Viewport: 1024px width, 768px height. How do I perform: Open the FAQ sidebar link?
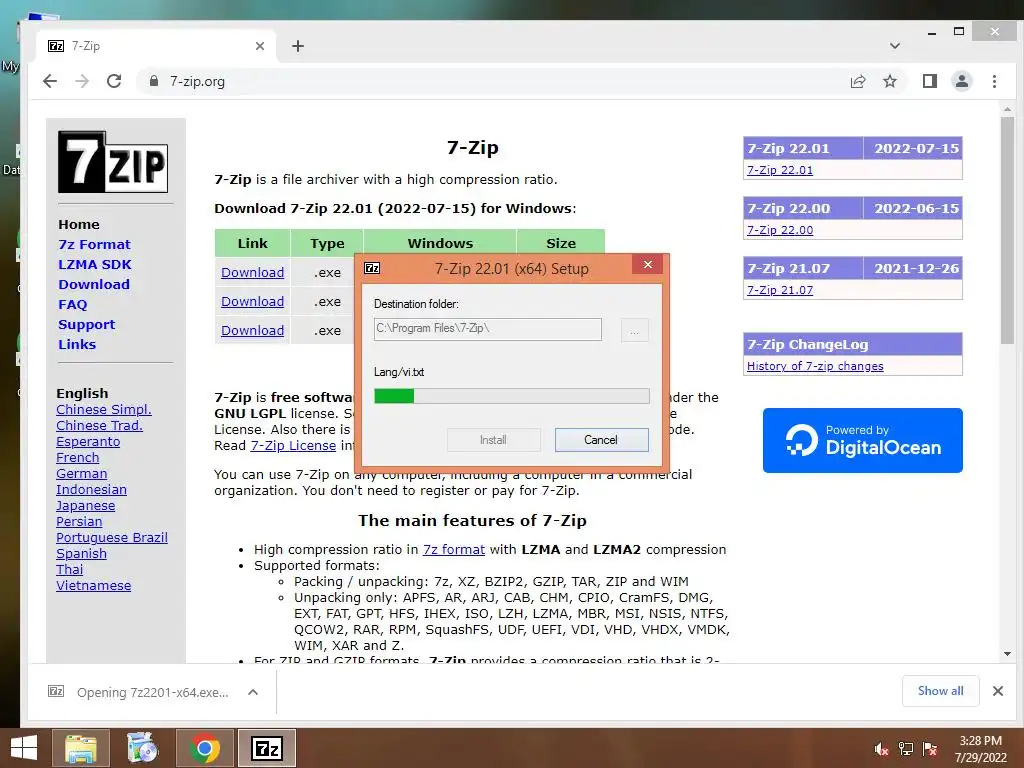coord(72,304)
